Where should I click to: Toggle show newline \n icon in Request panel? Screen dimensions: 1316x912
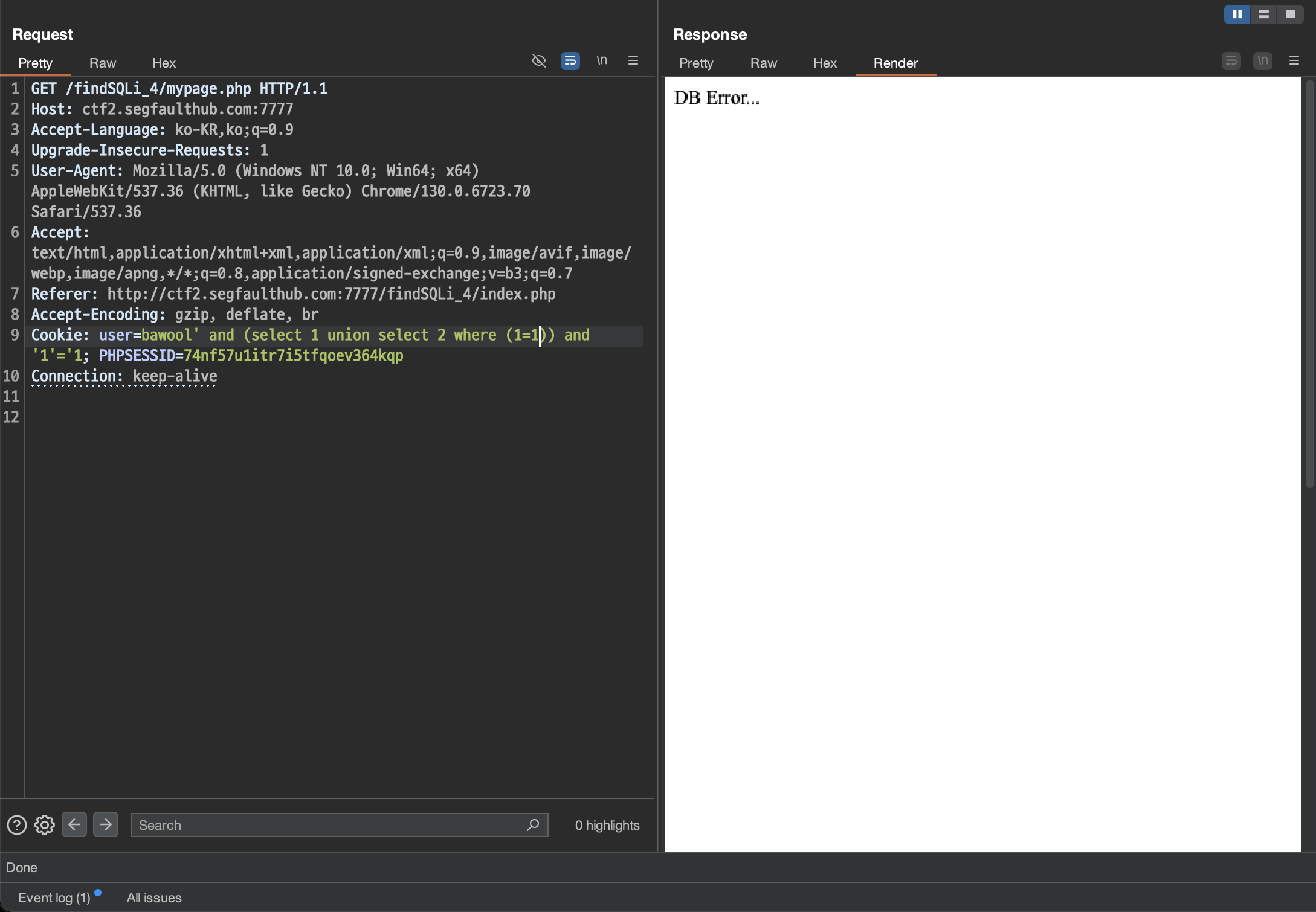click(601, 61)
